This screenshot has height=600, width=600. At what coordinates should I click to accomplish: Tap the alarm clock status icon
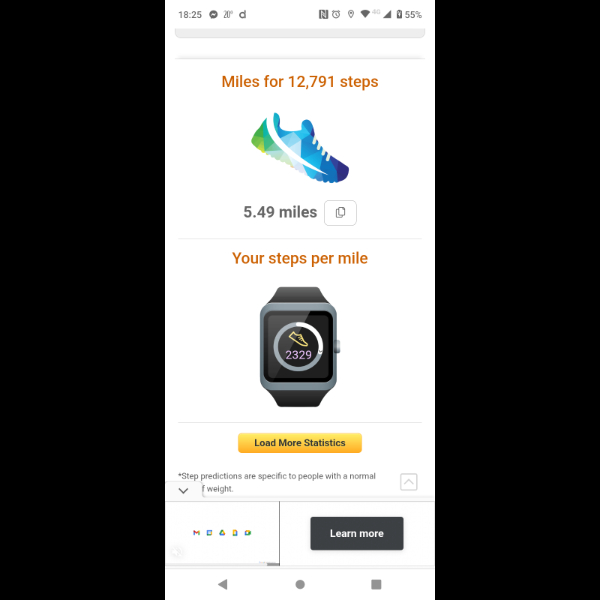click(336, 15)
